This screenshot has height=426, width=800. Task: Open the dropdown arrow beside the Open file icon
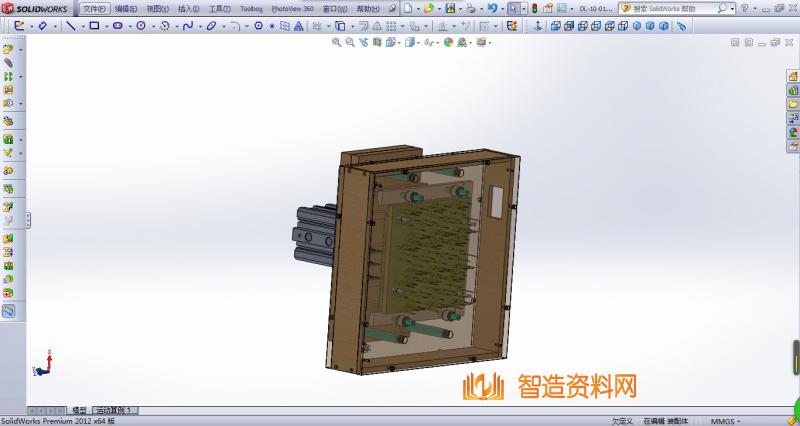[439, 8]
